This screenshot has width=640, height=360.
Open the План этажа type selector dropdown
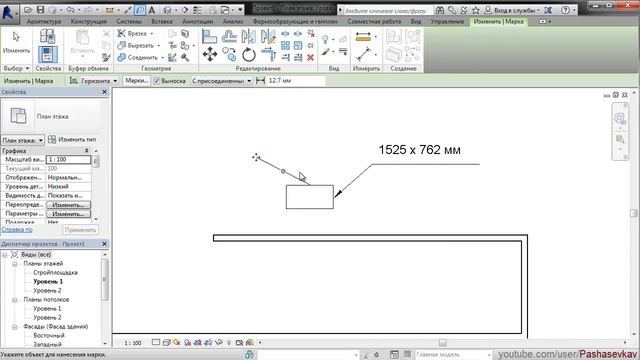(x=22, y=140)
